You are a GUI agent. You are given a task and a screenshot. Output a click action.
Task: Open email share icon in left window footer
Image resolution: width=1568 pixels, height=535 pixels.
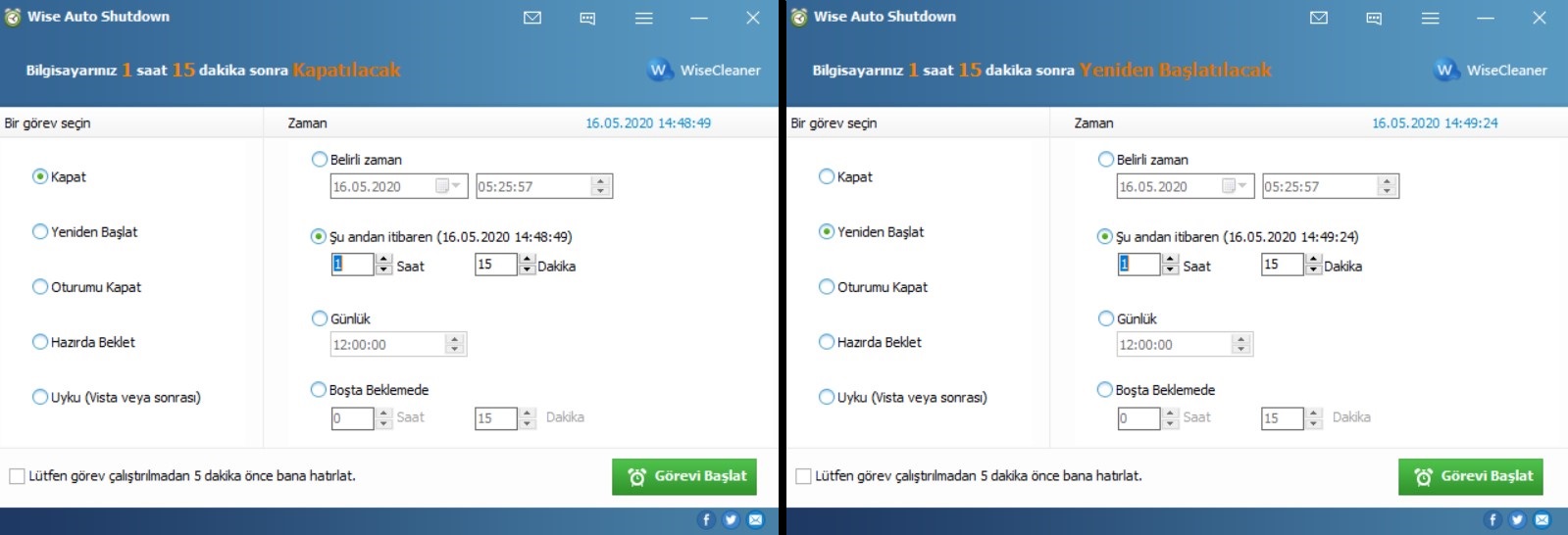click(x=755, y=519)
